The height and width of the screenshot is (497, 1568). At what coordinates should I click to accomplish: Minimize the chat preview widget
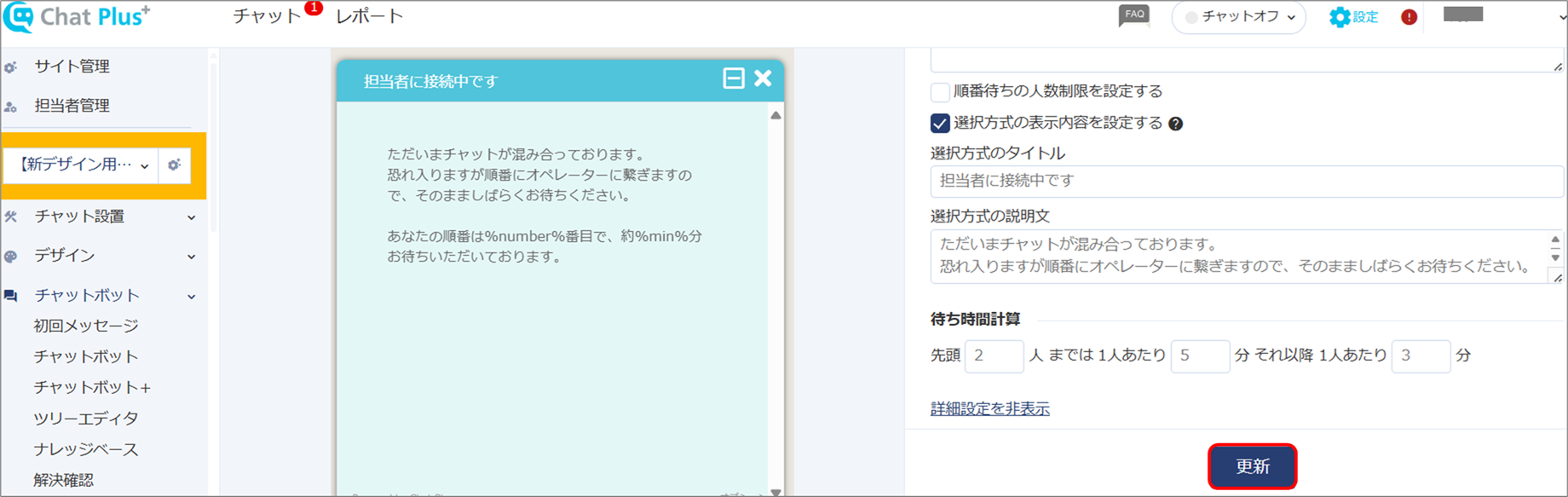733,78
